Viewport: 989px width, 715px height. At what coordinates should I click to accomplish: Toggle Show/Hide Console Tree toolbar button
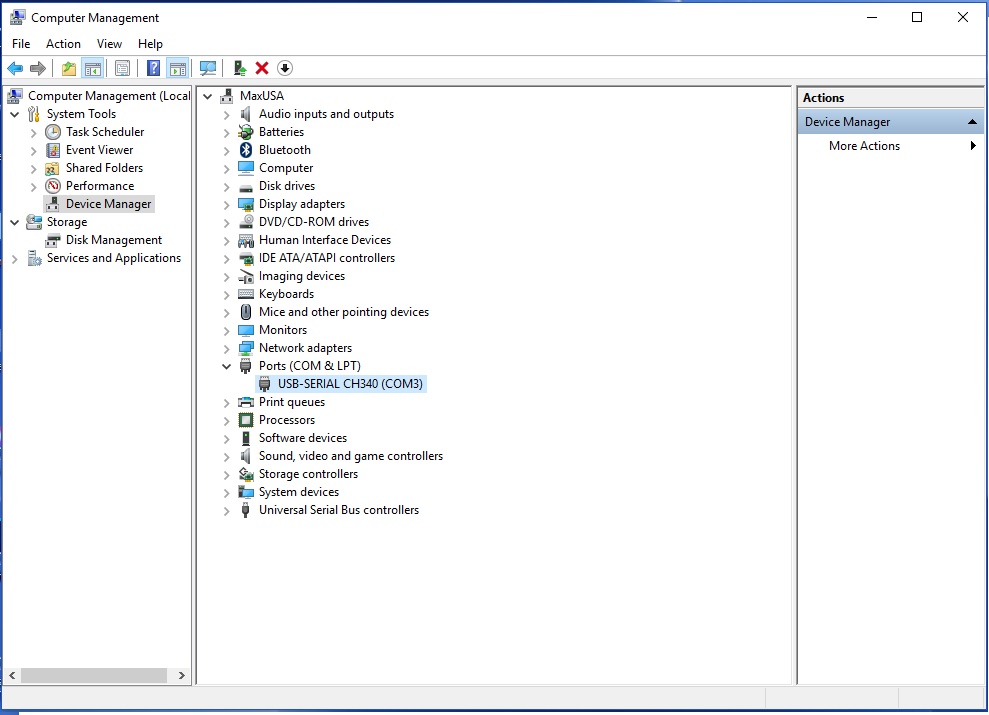click(x=93, y=68)
